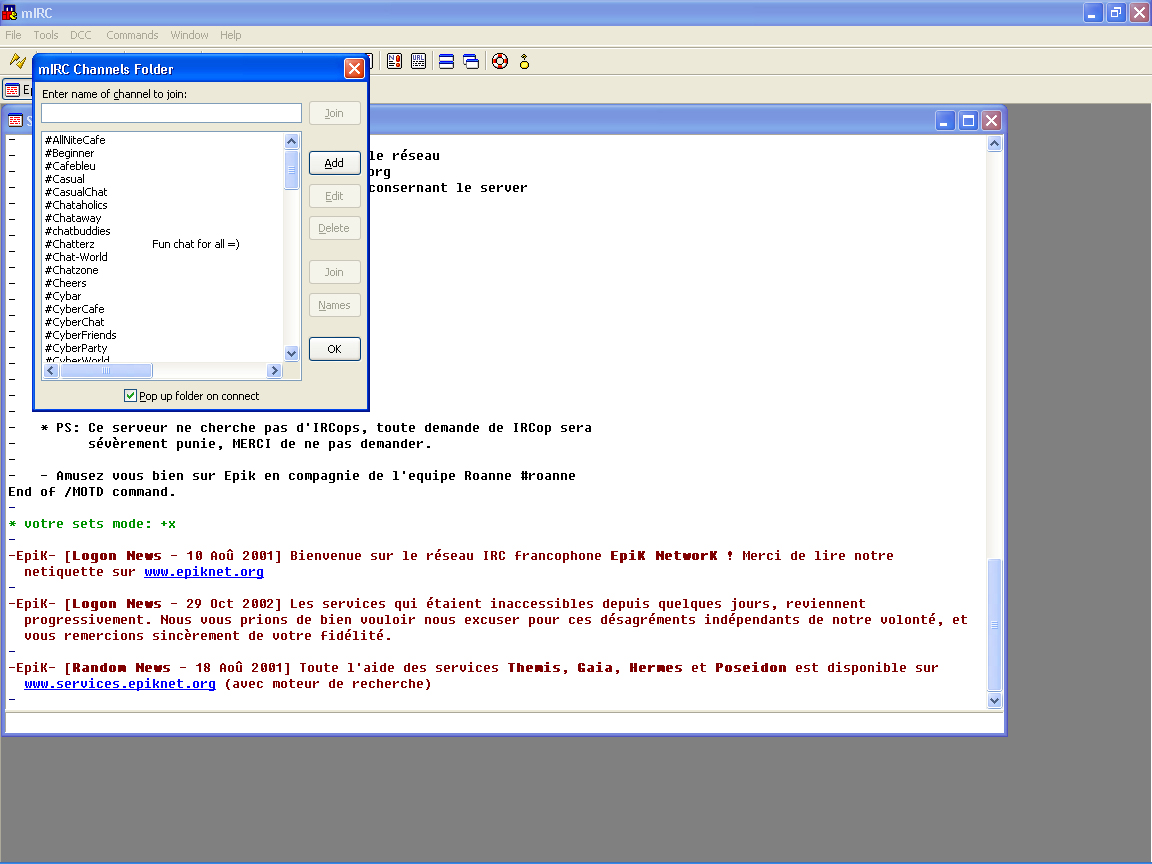Click the Join button beside the channel name field
1152x864 pixels.
[x=334, y=113]
